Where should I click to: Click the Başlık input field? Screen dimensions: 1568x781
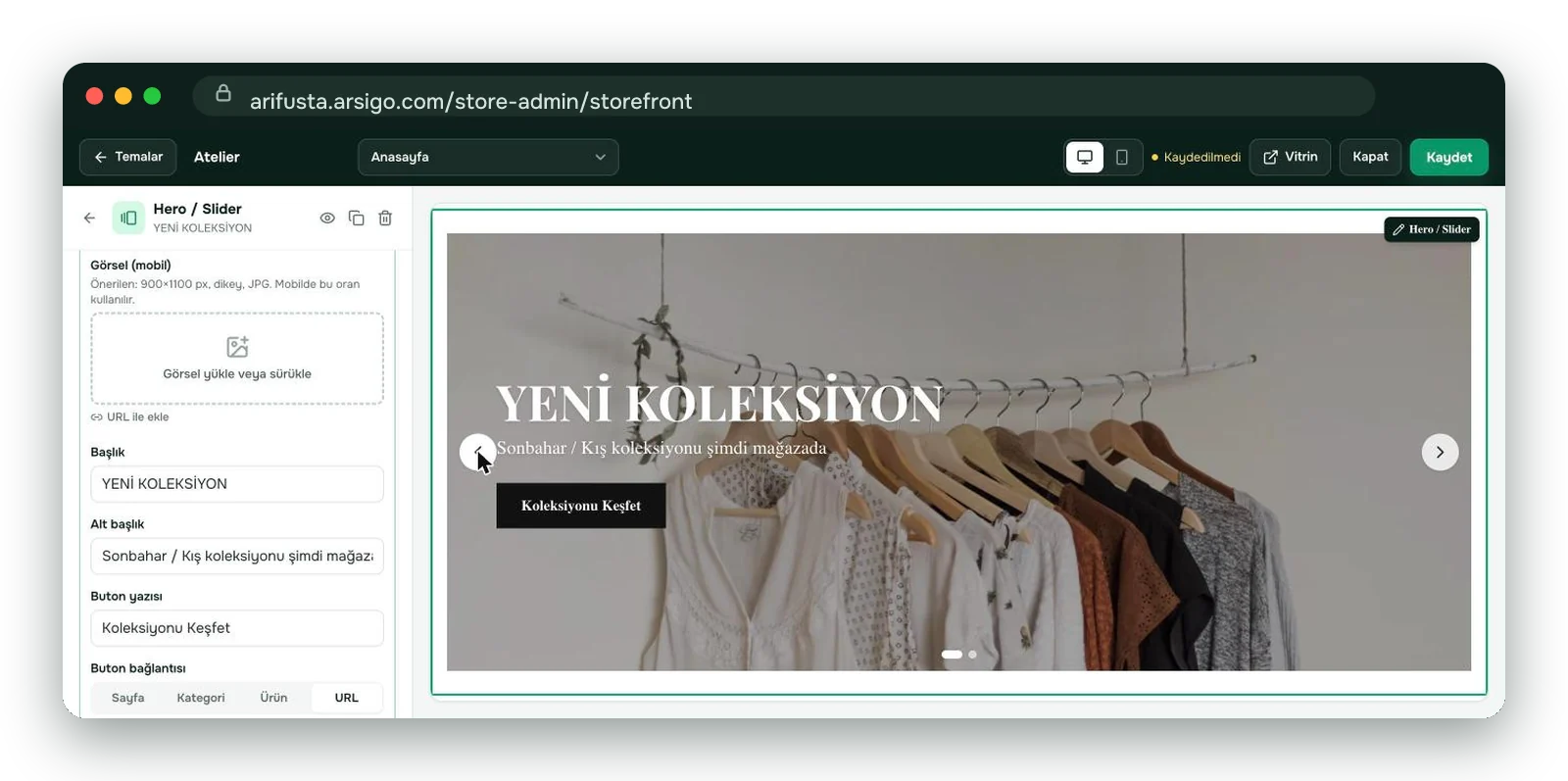click(x=237, y=484)
